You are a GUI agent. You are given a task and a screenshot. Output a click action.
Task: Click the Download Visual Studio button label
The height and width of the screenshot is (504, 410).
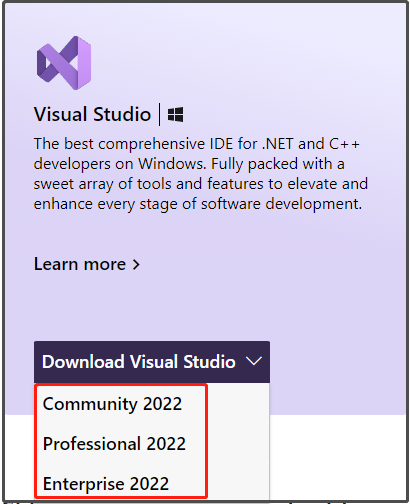coord(139,362)
